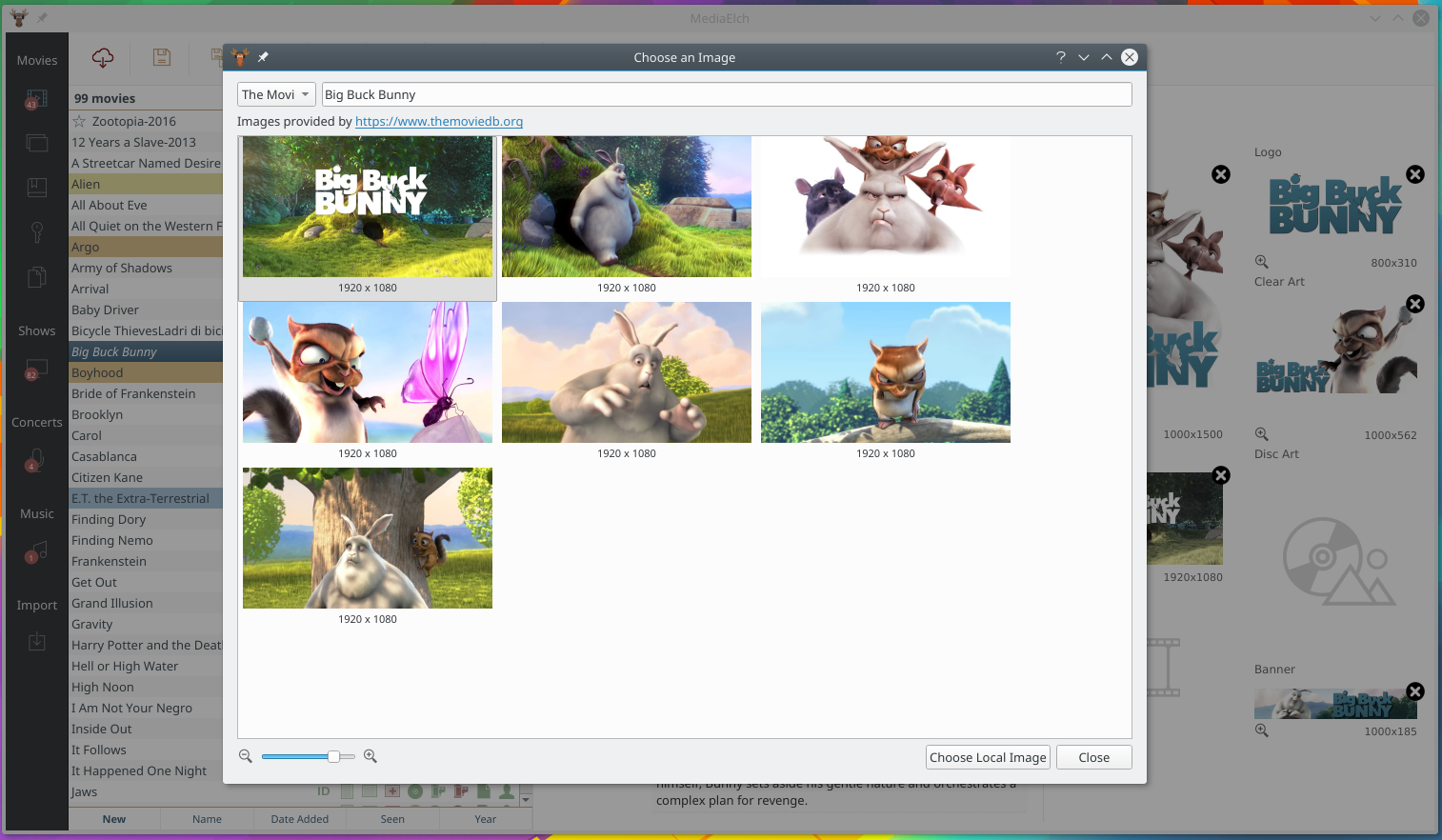
Task: Select Argo in movie list
Action: point(146,248)
